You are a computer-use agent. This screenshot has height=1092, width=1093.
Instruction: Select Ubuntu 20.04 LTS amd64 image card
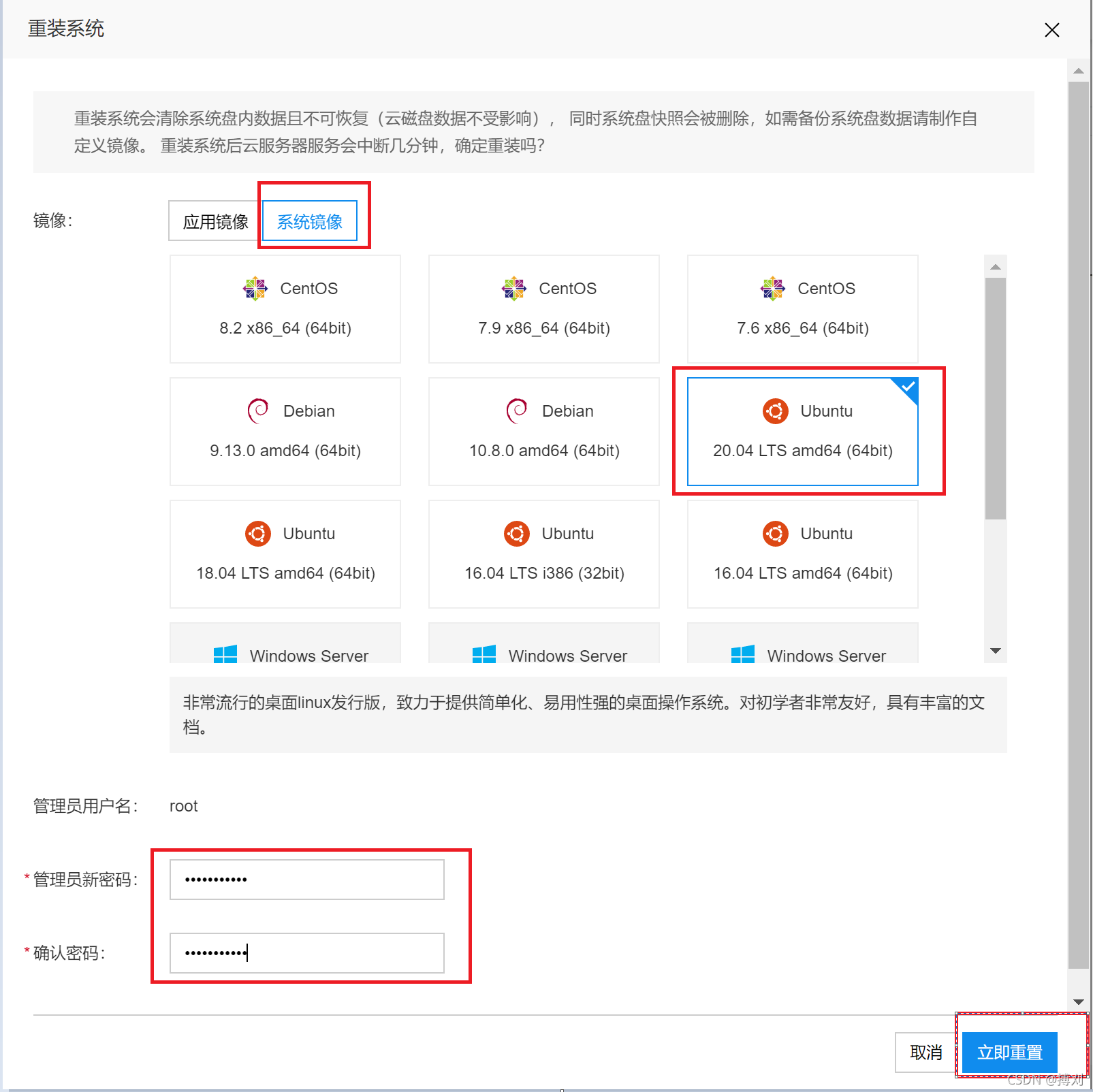coord(803,432)
